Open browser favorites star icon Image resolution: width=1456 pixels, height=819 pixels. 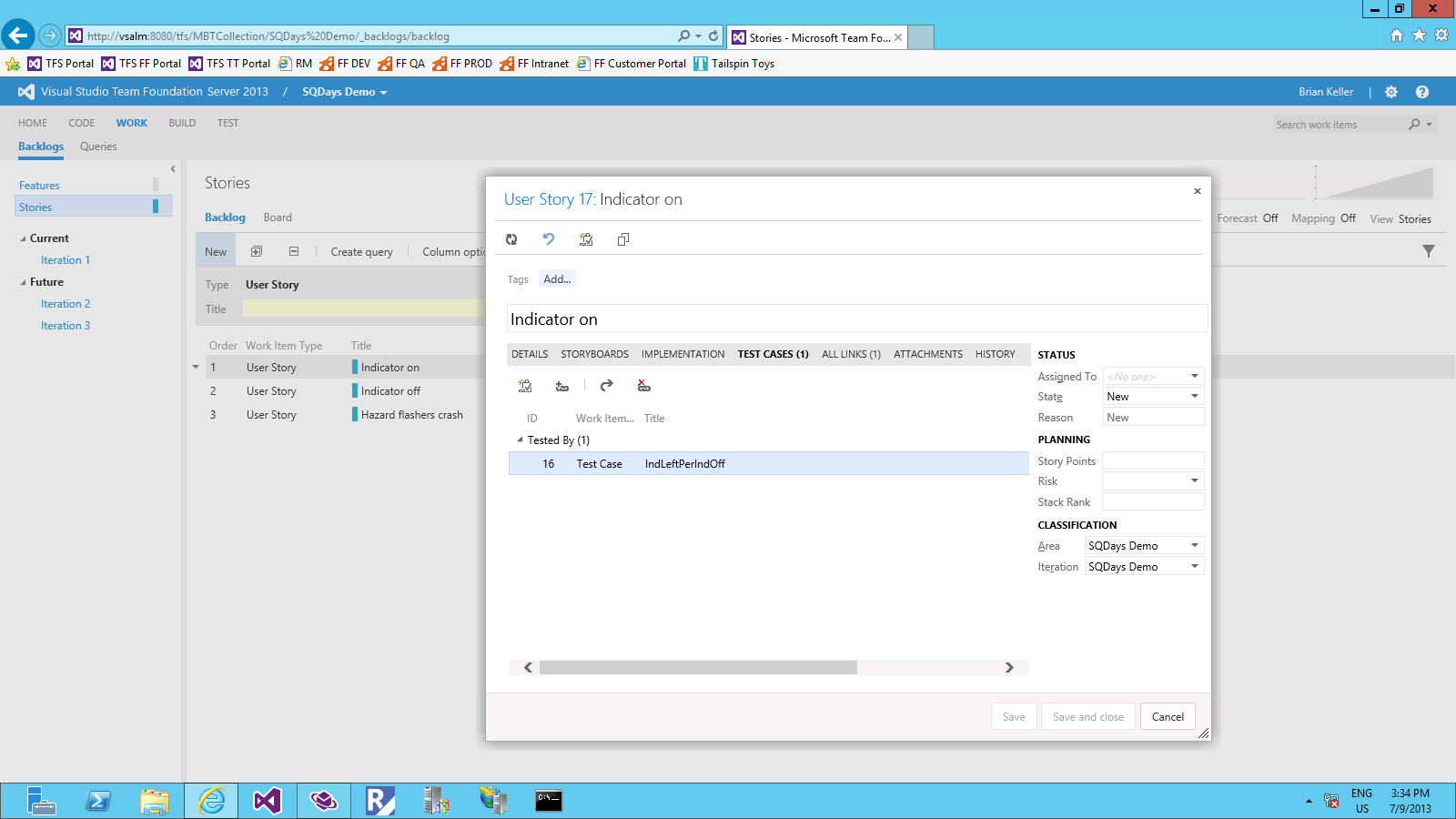click(1419, 35)
